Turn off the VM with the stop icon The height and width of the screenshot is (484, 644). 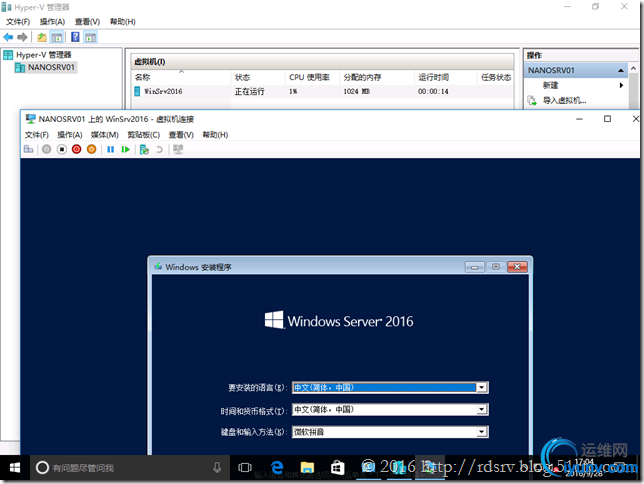coord(62,149)
